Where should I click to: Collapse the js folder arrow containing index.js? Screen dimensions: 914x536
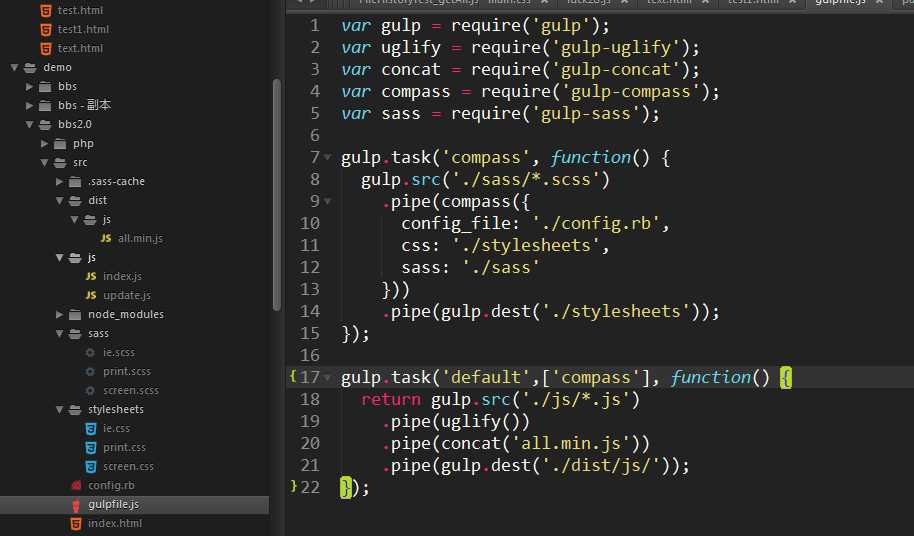(x=59, y=258)
